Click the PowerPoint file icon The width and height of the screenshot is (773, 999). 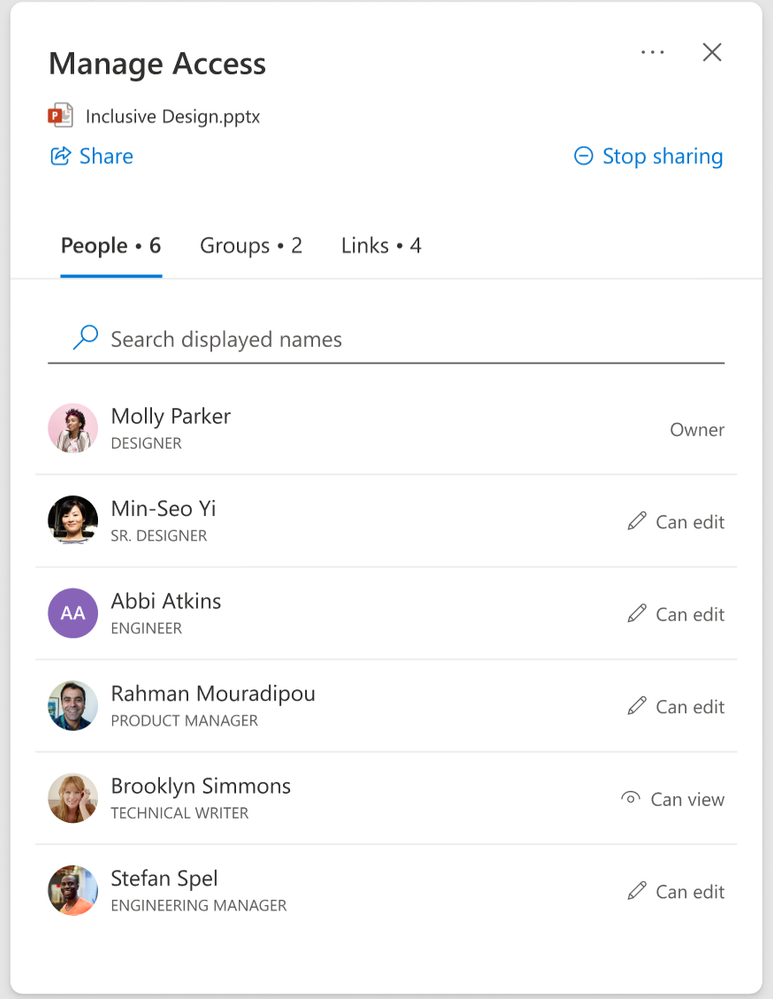pos(61,116)
